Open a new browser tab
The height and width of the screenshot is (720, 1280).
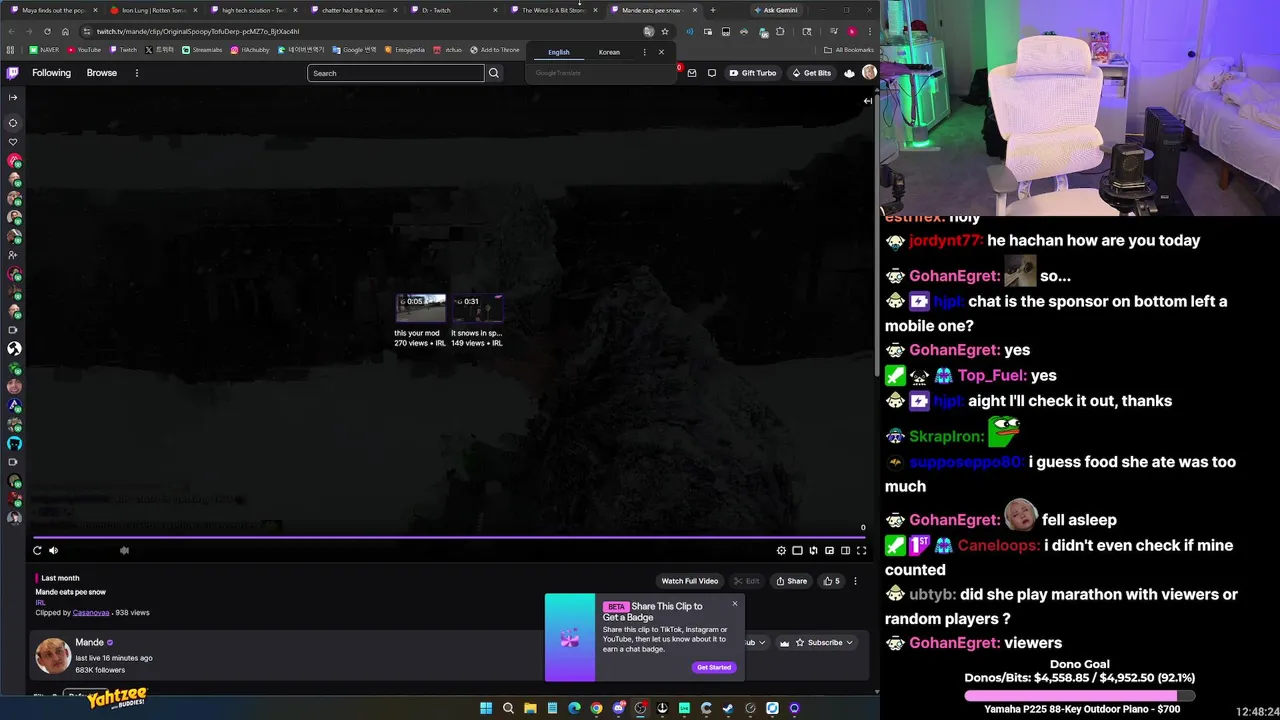click(x=712, y=10)
